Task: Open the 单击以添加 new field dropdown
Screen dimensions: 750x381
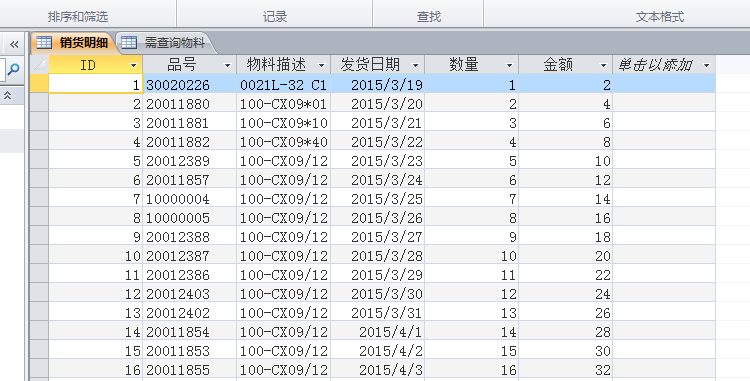Action: coord(706,65)
